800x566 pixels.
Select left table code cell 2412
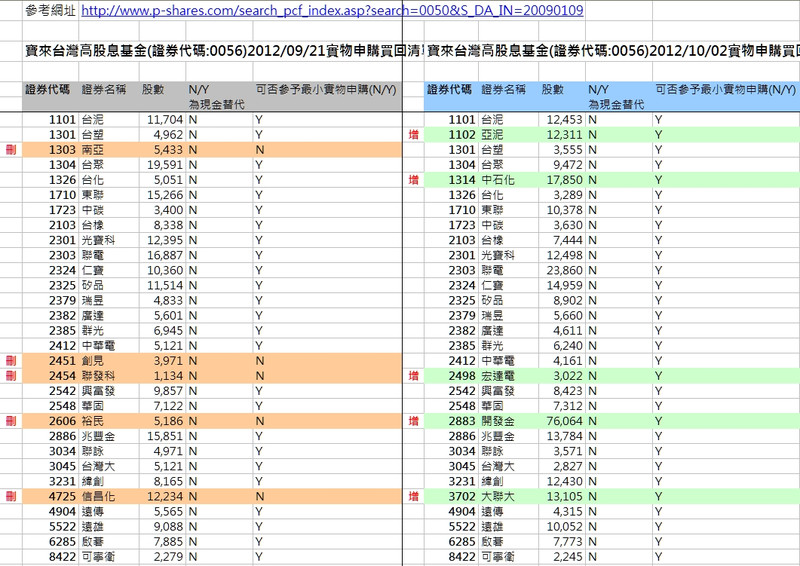coord(62,346)
